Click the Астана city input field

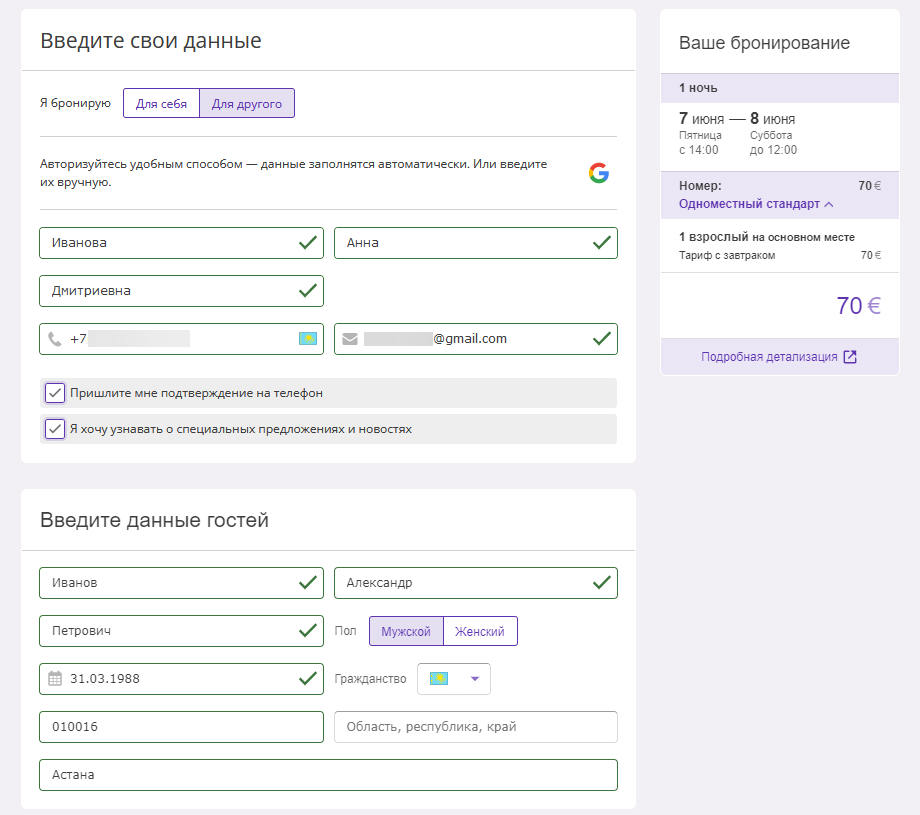click(329, 775)
